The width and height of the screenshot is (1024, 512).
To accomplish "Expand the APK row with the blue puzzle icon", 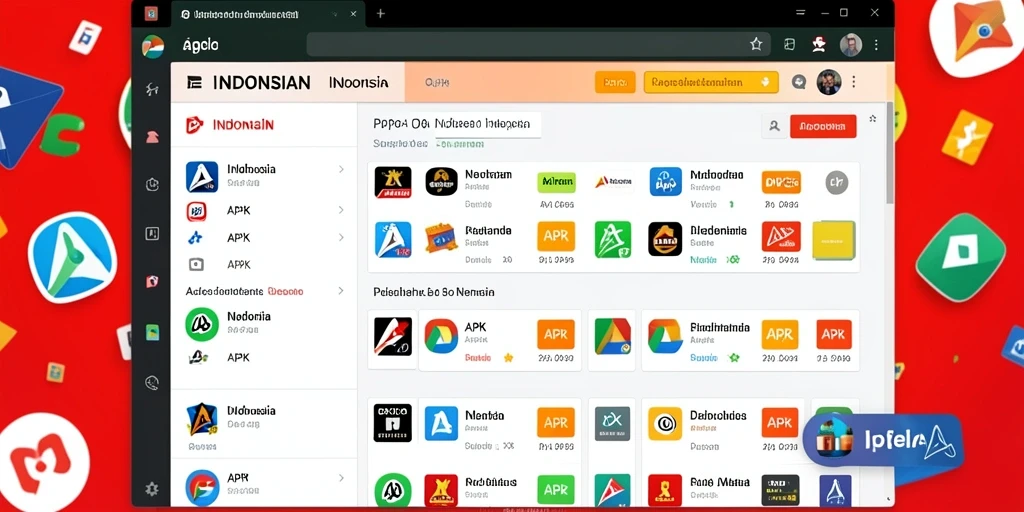I will [x=341, y=238].
